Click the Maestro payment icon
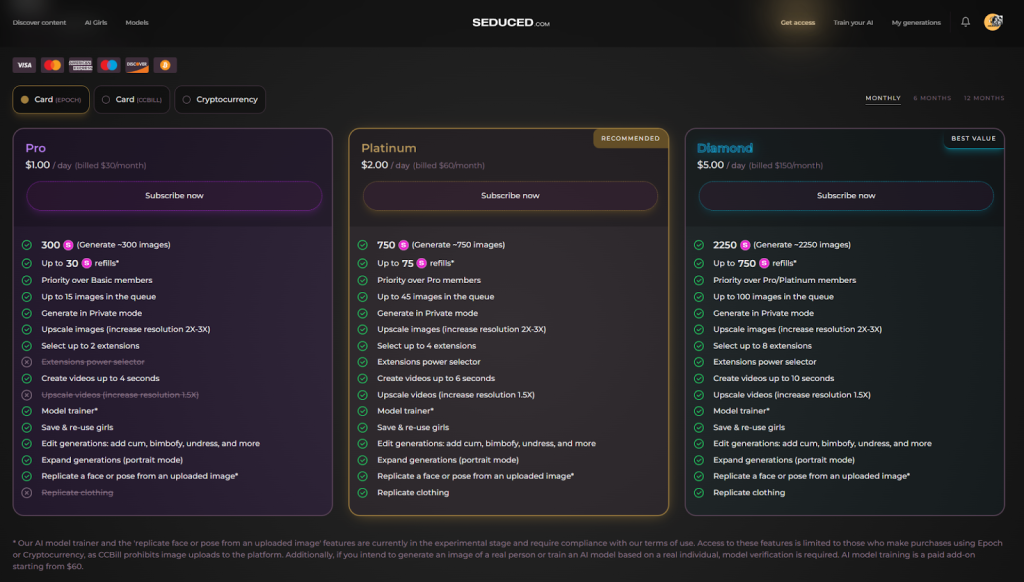The image size is (1024, 582). (x=108, y=65)
